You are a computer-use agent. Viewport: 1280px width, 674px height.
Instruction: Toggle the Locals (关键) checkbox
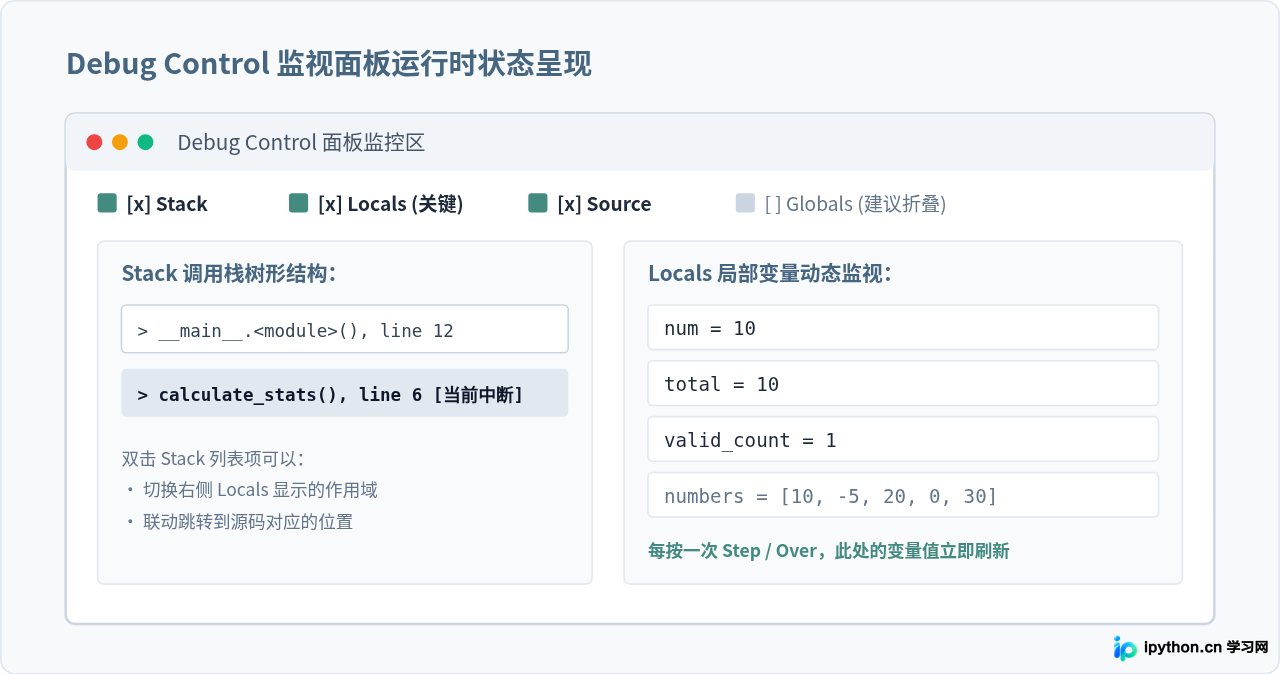(x=298, y=203)
